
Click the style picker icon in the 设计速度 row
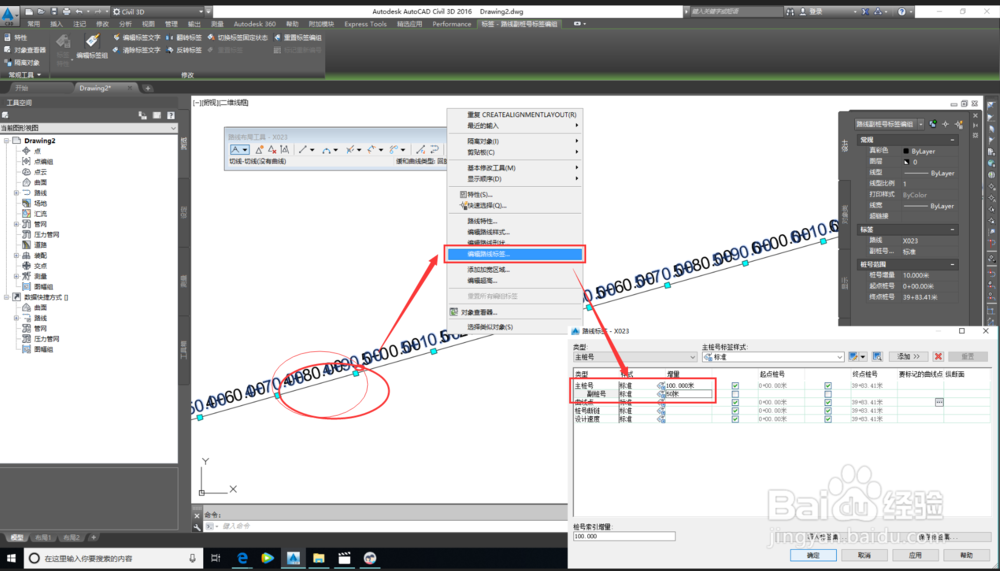point(661,419)
